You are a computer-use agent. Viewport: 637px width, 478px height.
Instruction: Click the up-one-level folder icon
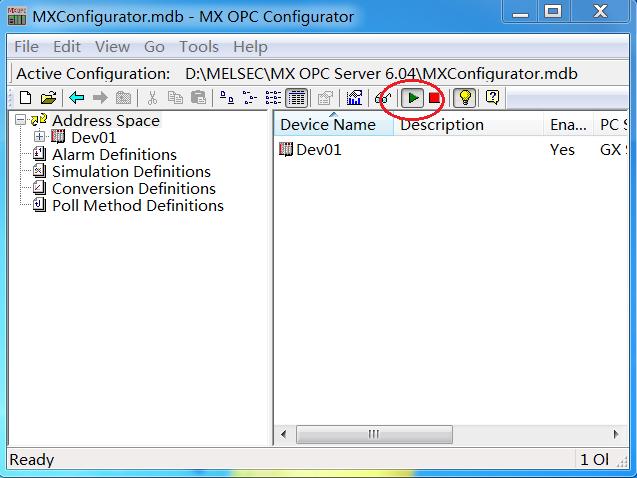[124, 98]
